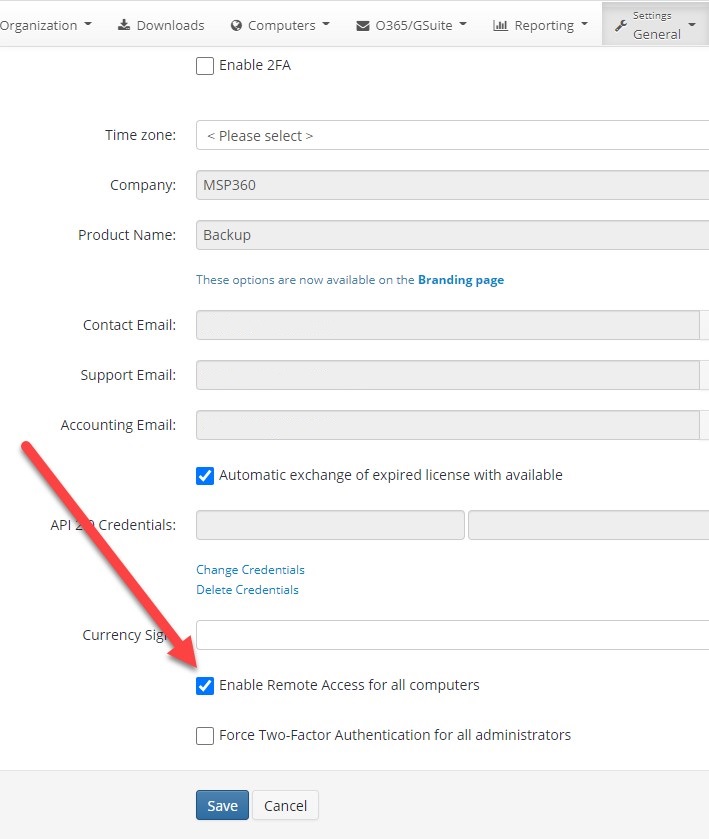The width and height of the screenshot is (709, 839).
Task: Expand the Settings General dropdown caret
Action: (x=692, y=25)
